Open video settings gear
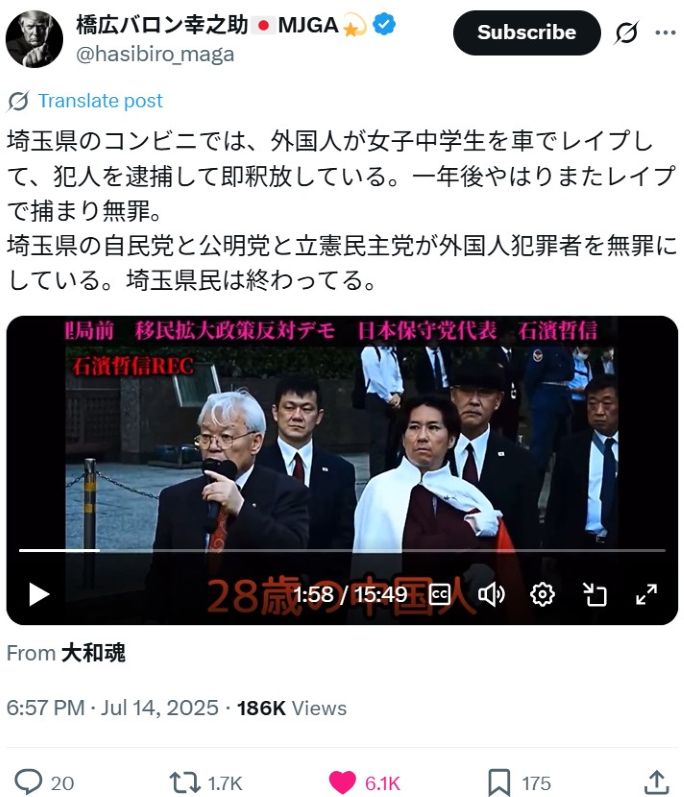The height and width of the screenshot is (797, 684). pos(542,594)
